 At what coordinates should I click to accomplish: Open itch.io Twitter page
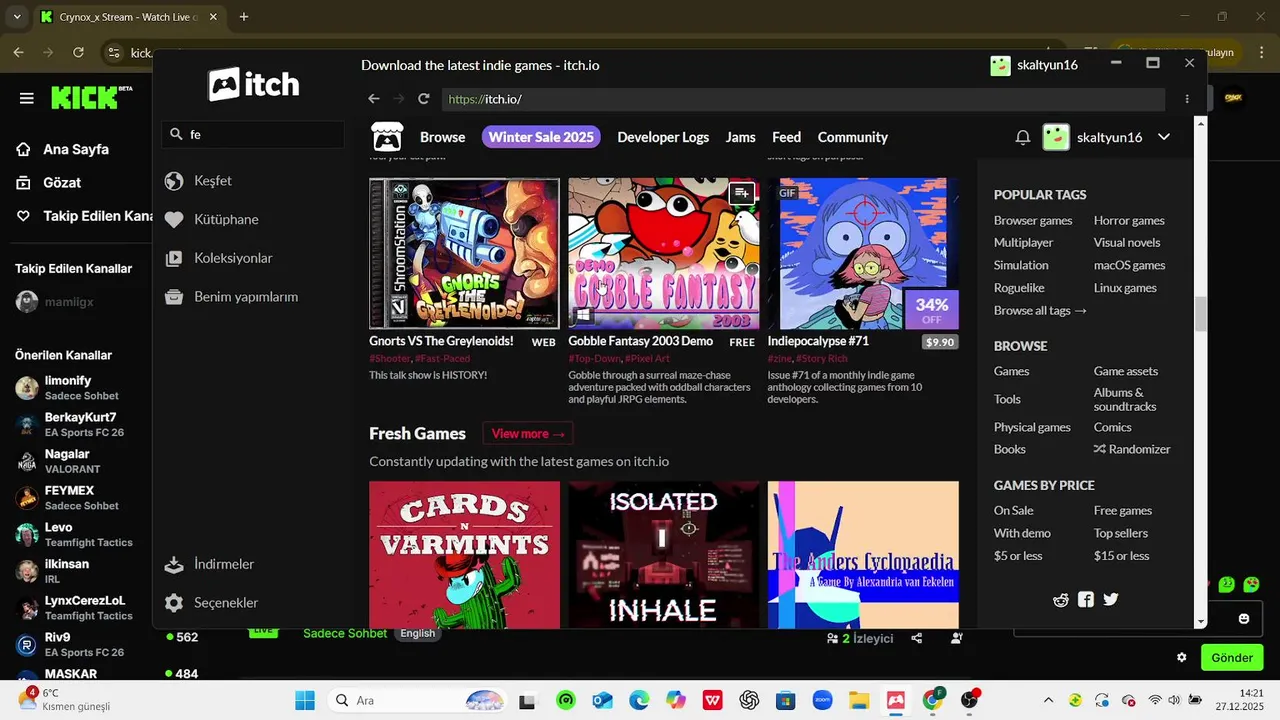tap(1111, 600)
